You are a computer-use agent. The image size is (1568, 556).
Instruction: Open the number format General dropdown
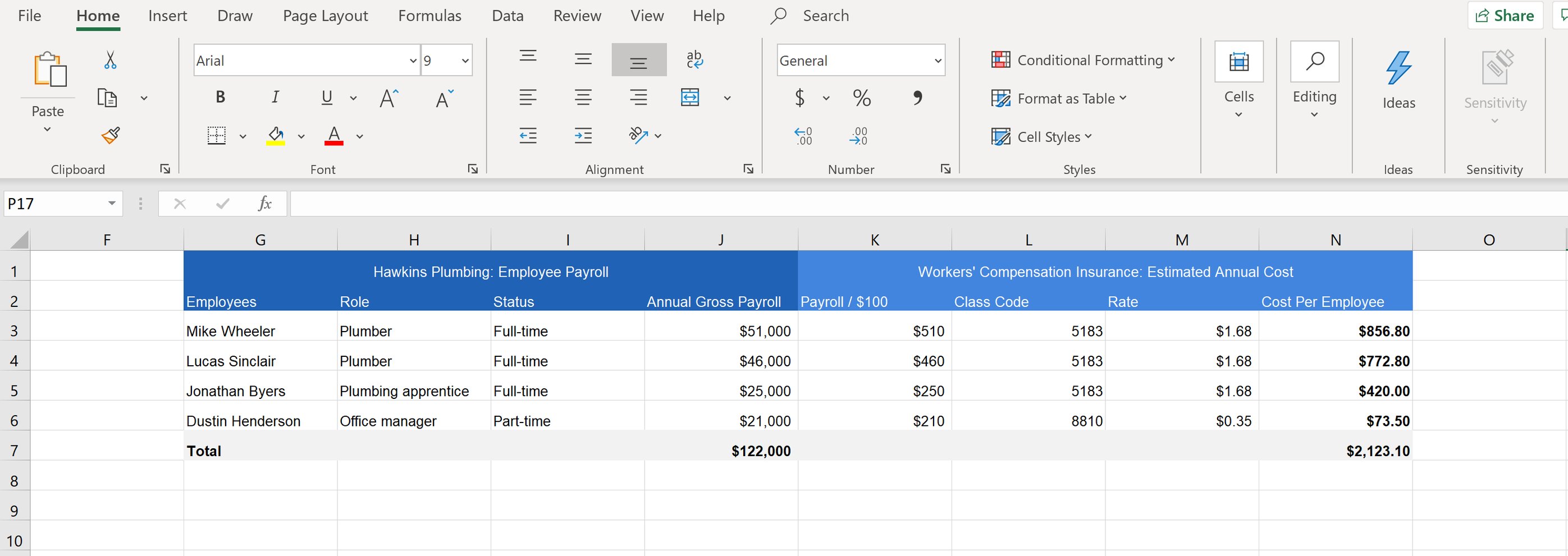tap(937, 60)
